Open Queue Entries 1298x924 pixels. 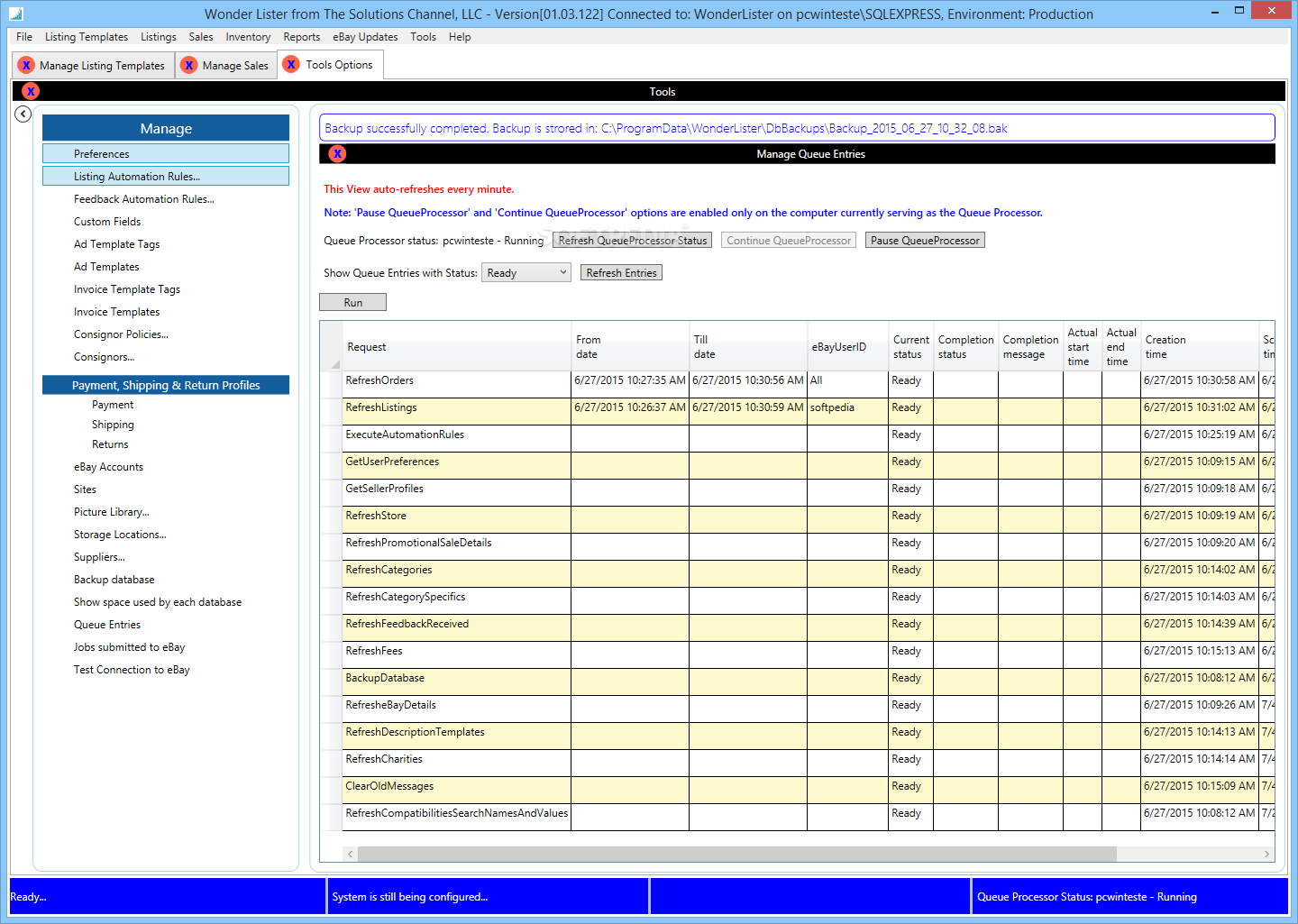click(107, 624)
